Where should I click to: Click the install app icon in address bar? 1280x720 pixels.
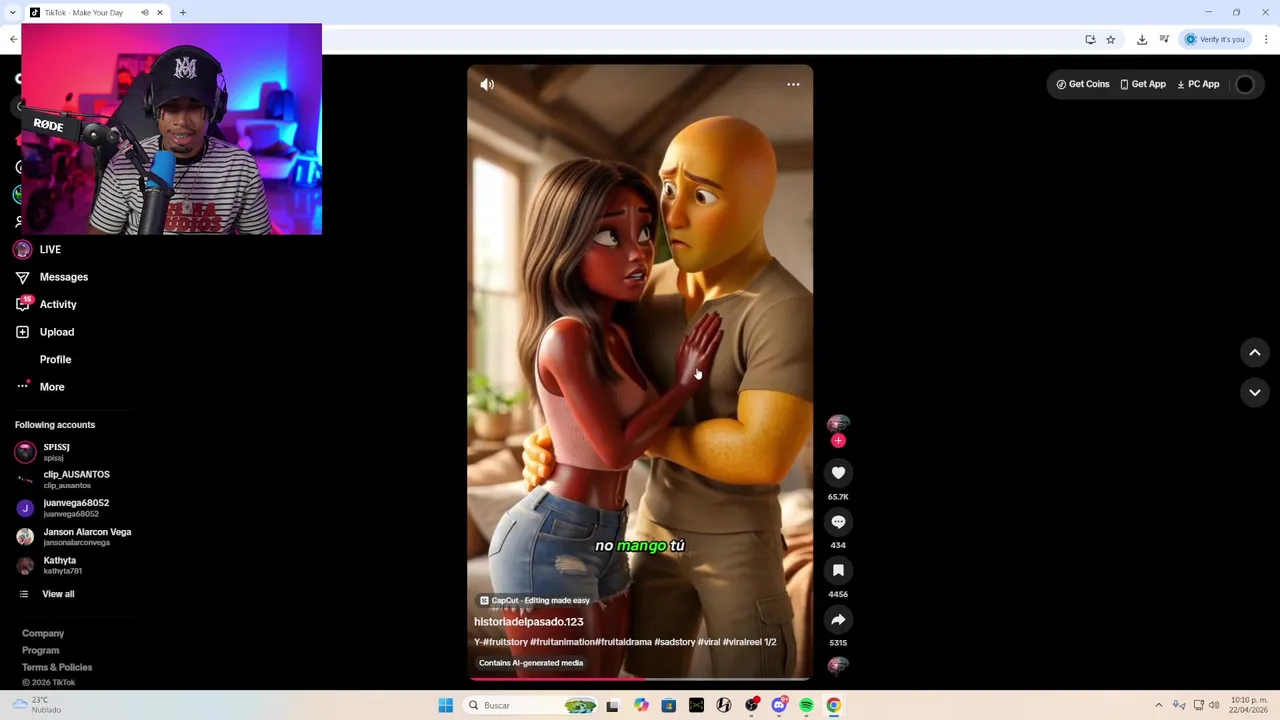(1090, 39)
